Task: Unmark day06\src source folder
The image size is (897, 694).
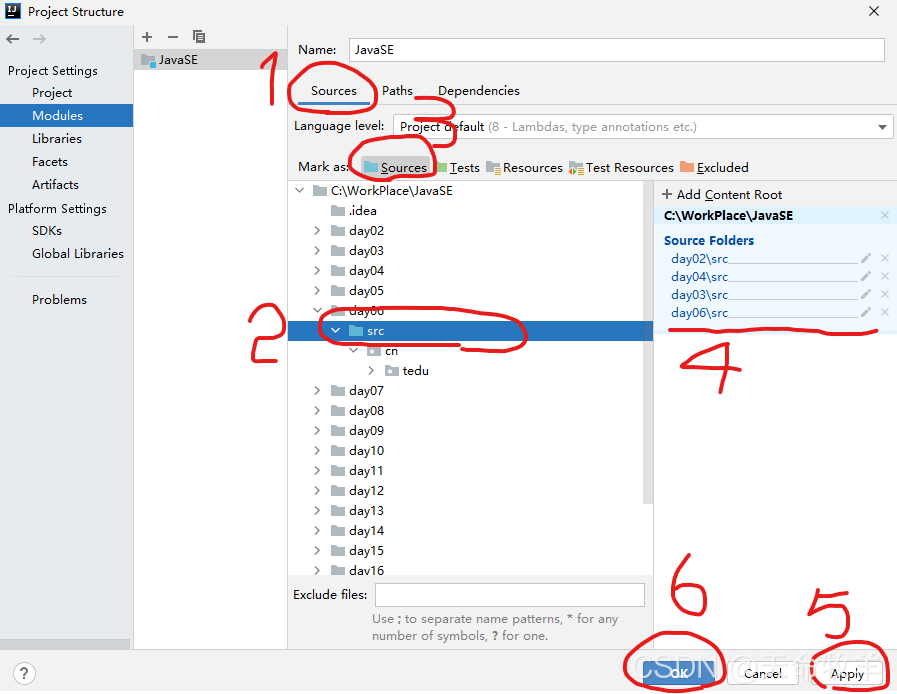Action: point(885,312)
